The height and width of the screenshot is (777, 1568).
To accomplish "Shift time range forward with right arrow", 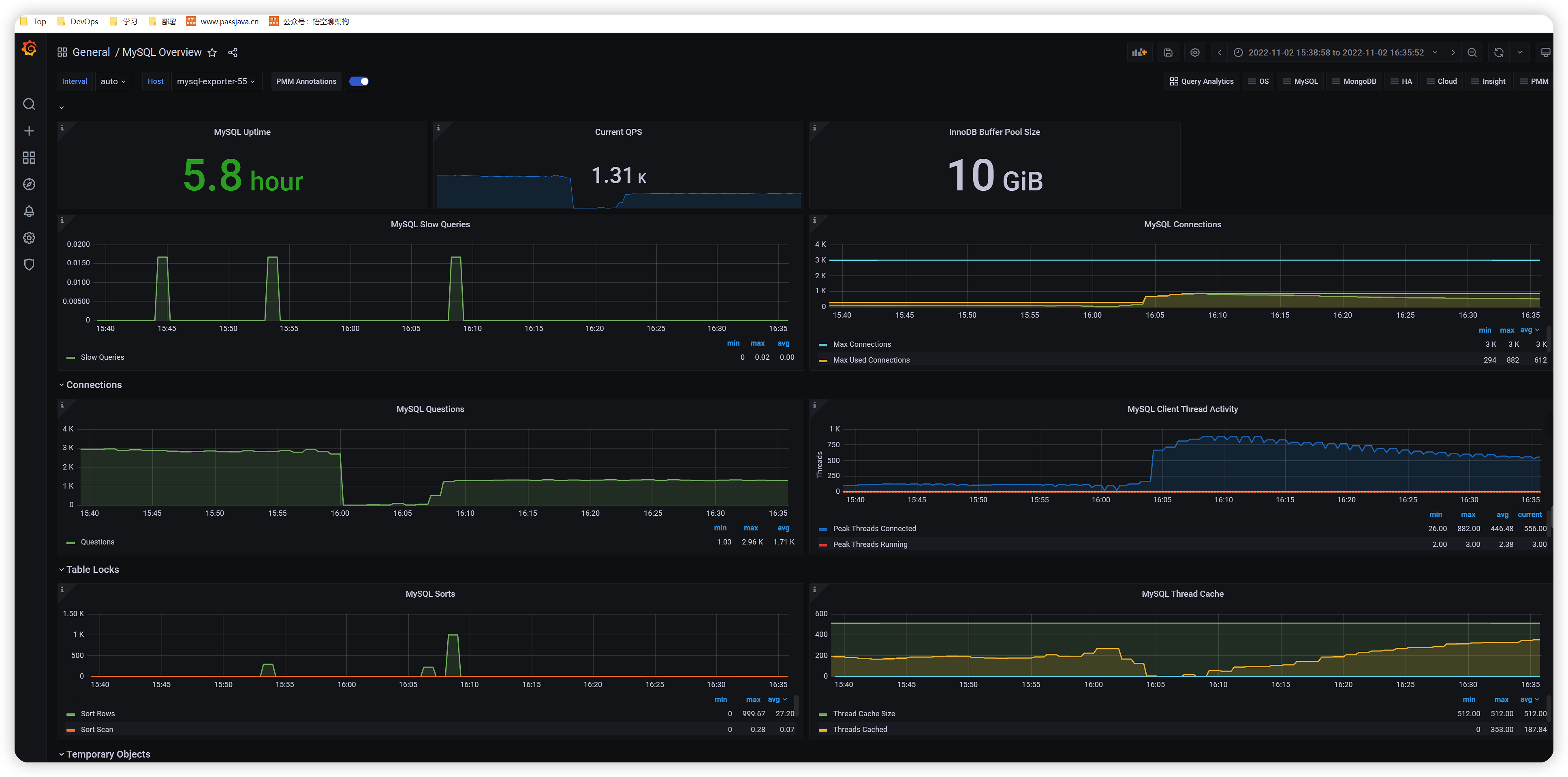I will coord(1453,52).
